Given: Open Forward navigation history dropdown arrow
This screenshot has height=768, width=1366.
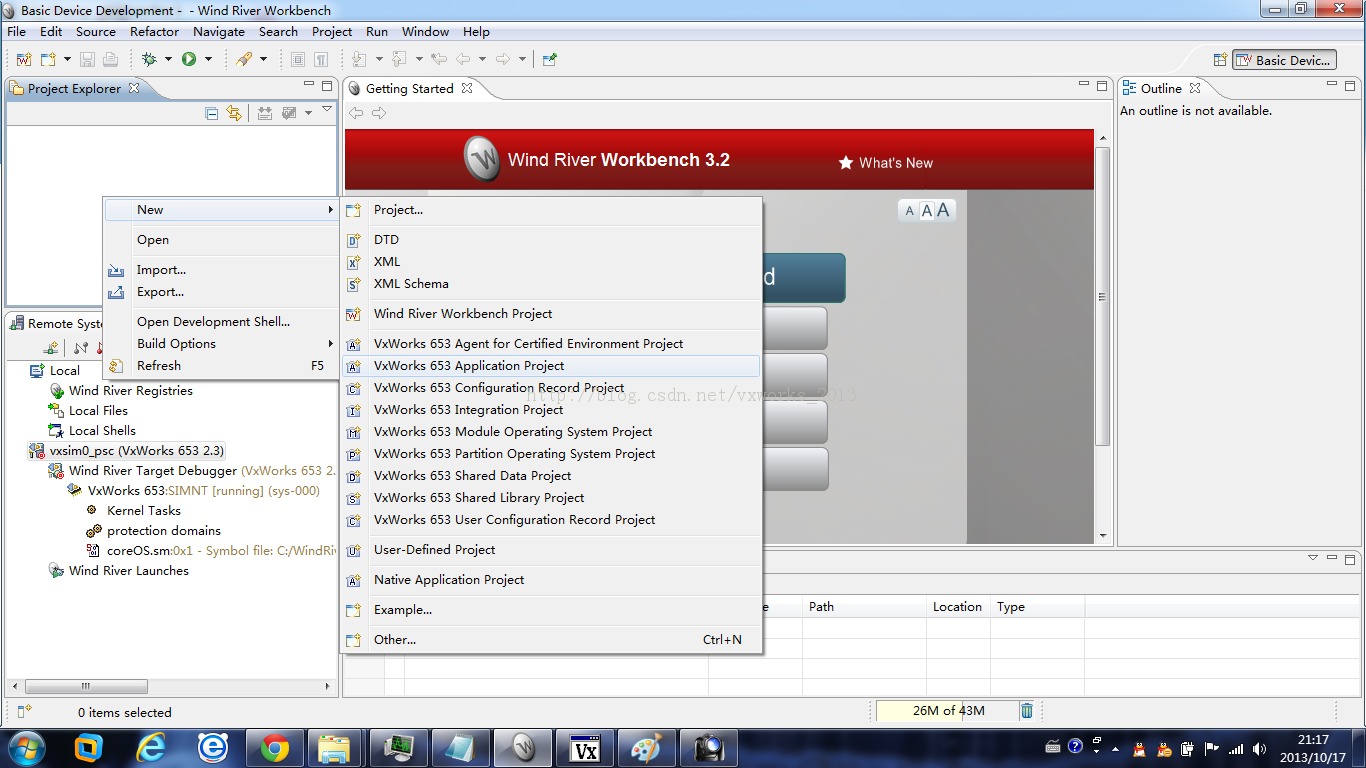Looking at the screenshot, I should [x=522, y=59].
